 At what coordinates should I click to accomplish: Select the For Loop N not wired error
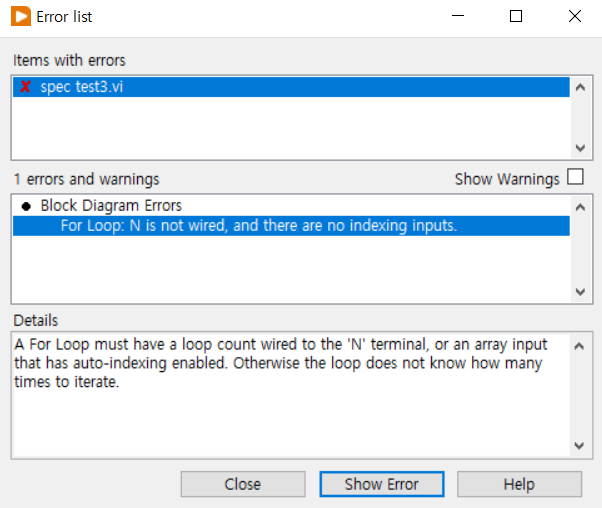(x=258, y=226)
